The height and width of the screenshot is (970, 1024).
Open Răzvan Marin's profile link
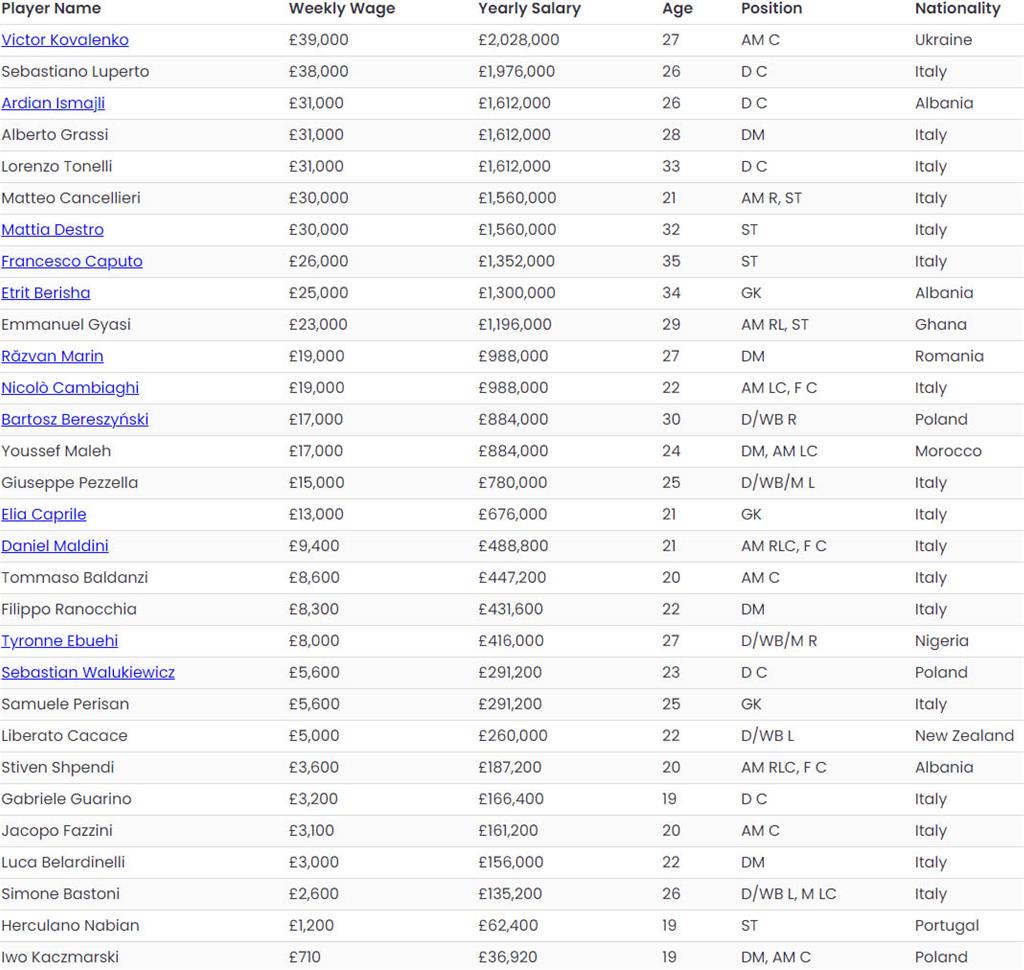tap(52, 356)
